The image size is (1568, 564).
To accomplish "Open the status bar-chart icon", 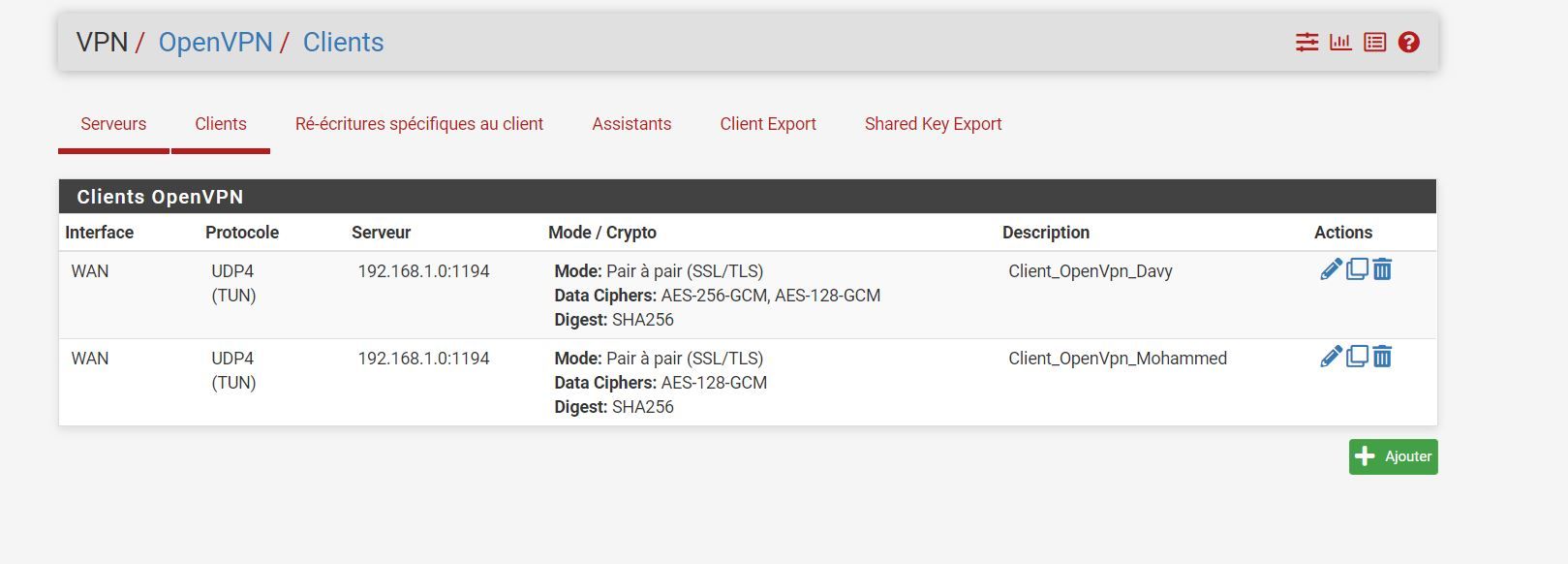I will click(x=1340, y=43).
